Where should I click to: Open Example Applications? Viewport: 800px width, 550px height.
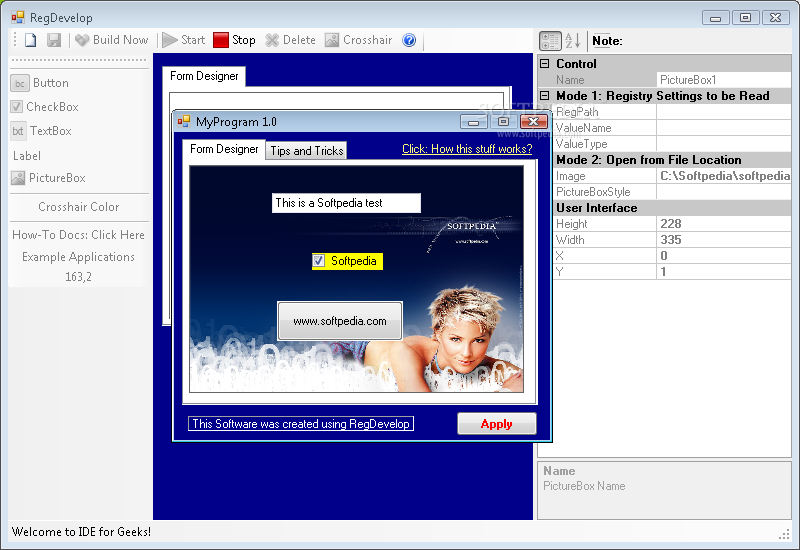point(79,257)
